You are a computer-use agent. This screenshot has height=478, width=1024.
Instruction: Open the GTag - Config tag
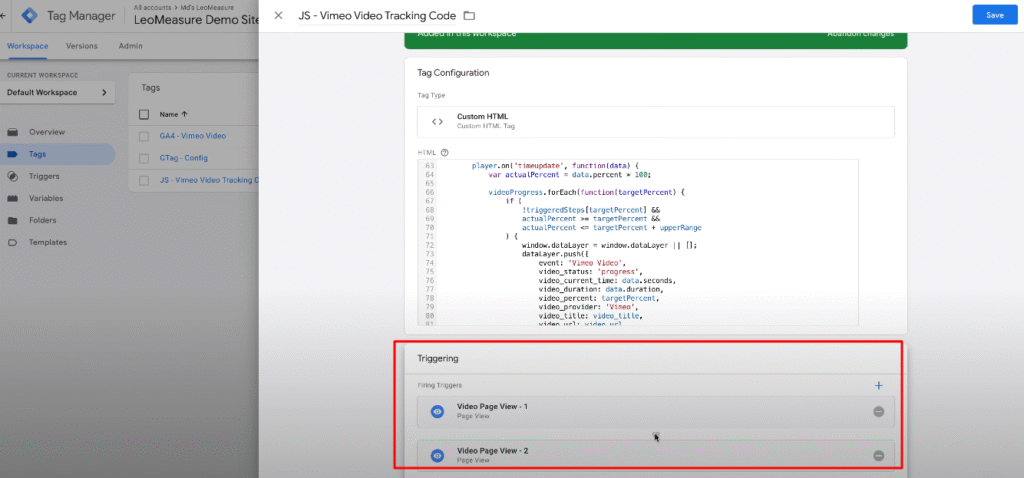[183, 159]
